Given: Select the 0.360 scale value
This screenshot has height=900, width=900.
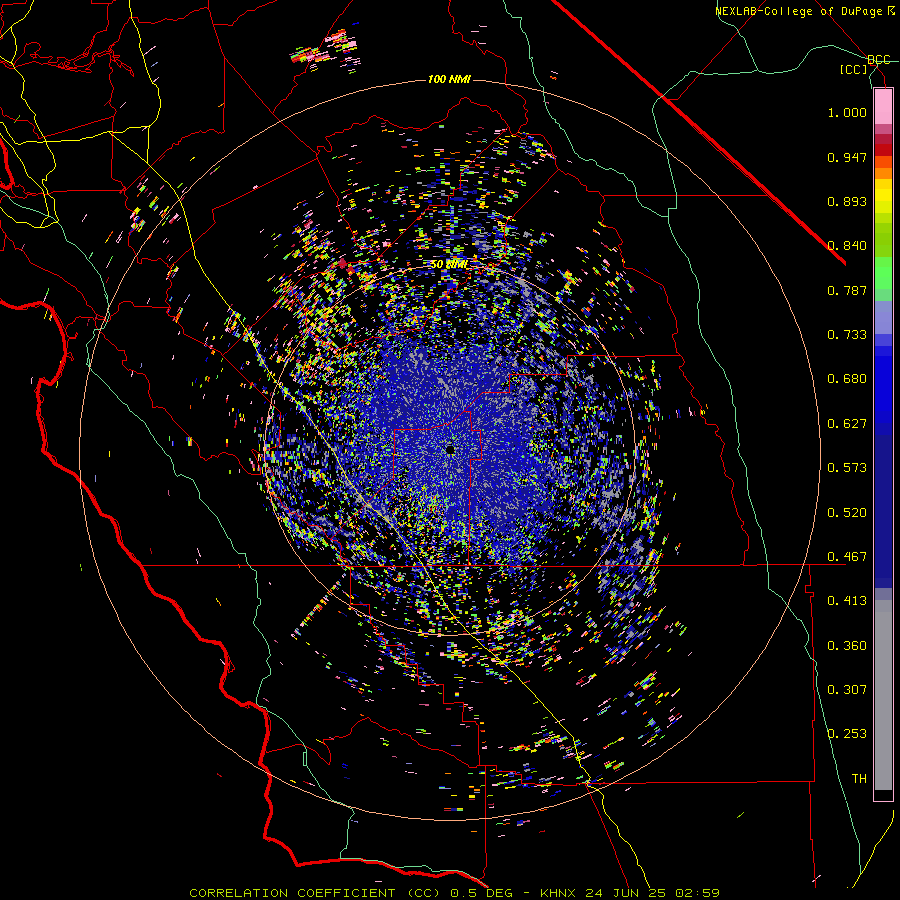Looking at the screenshot, I should pos(847,646).
